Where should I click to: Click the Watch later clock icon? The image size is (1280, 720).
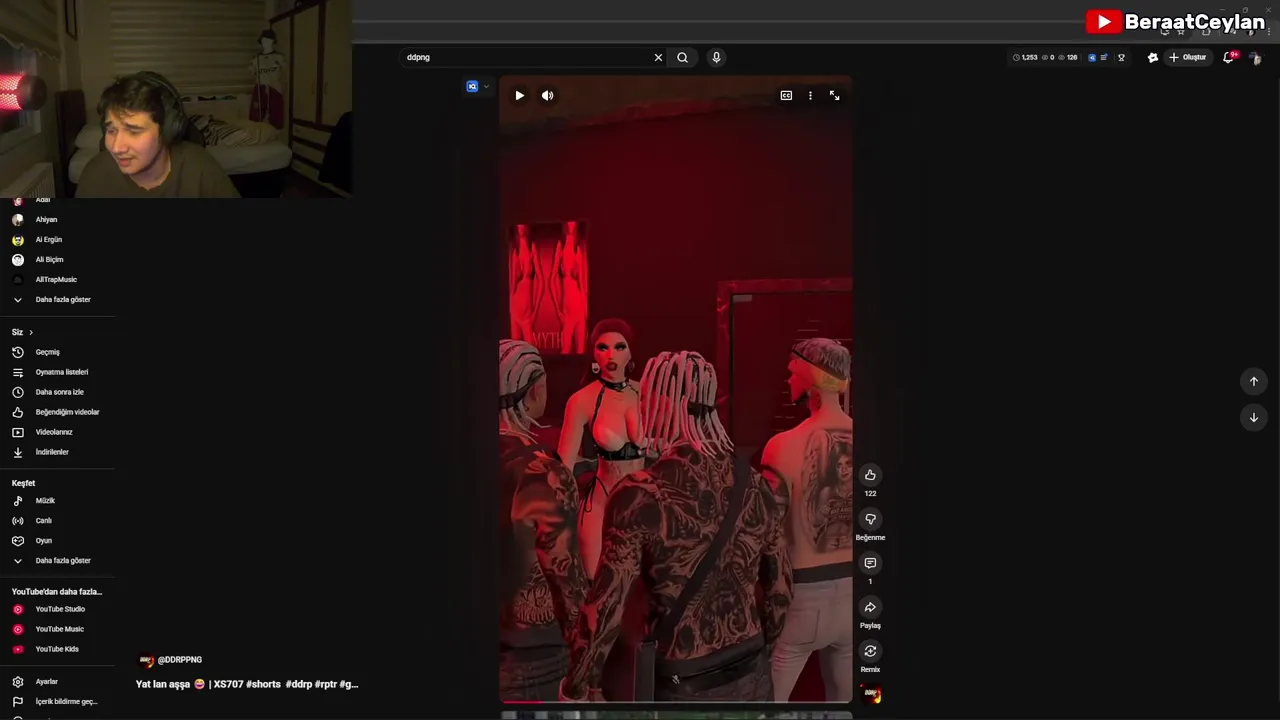click(x=17, y=392)
